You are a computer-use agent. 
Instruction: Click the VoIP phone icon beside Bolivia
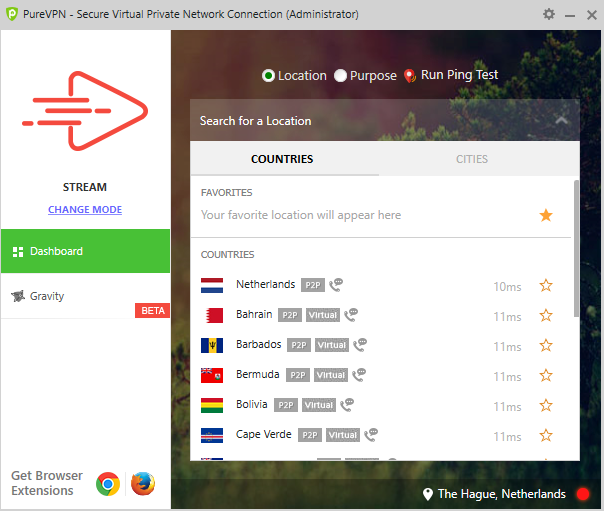(x=347, y=405)
